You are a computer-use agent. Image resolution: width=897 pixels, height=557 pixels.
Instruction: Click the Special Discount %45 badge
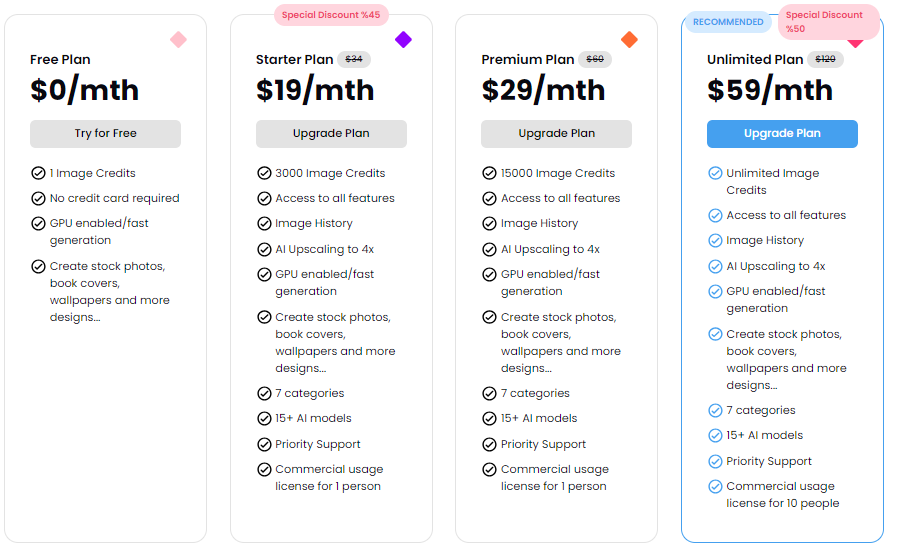[331, 15]
